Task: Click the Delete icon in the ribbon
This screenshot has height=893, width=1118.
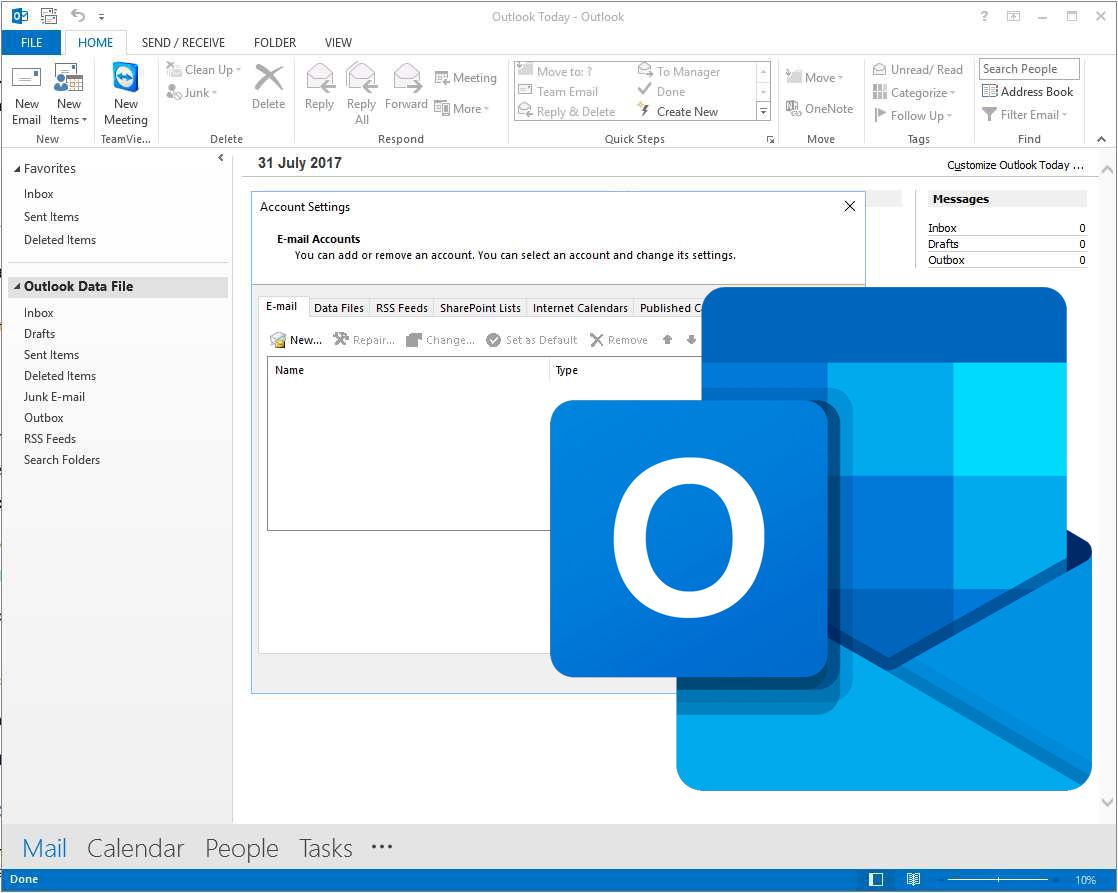Action: tap(268, 90)
